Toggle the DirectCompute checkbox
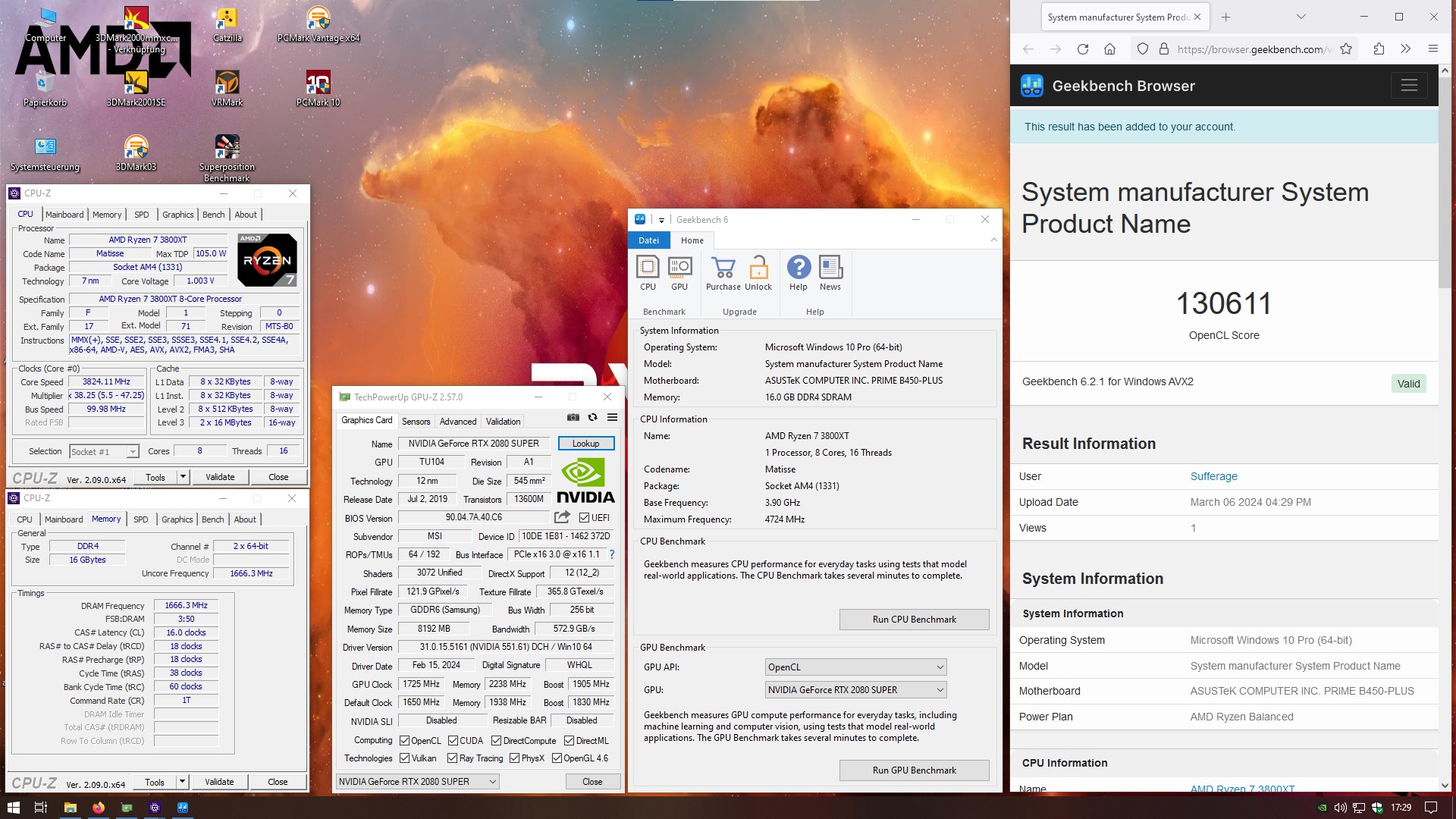The width and height of the screenshot is (1456, 819). point(496,741)
